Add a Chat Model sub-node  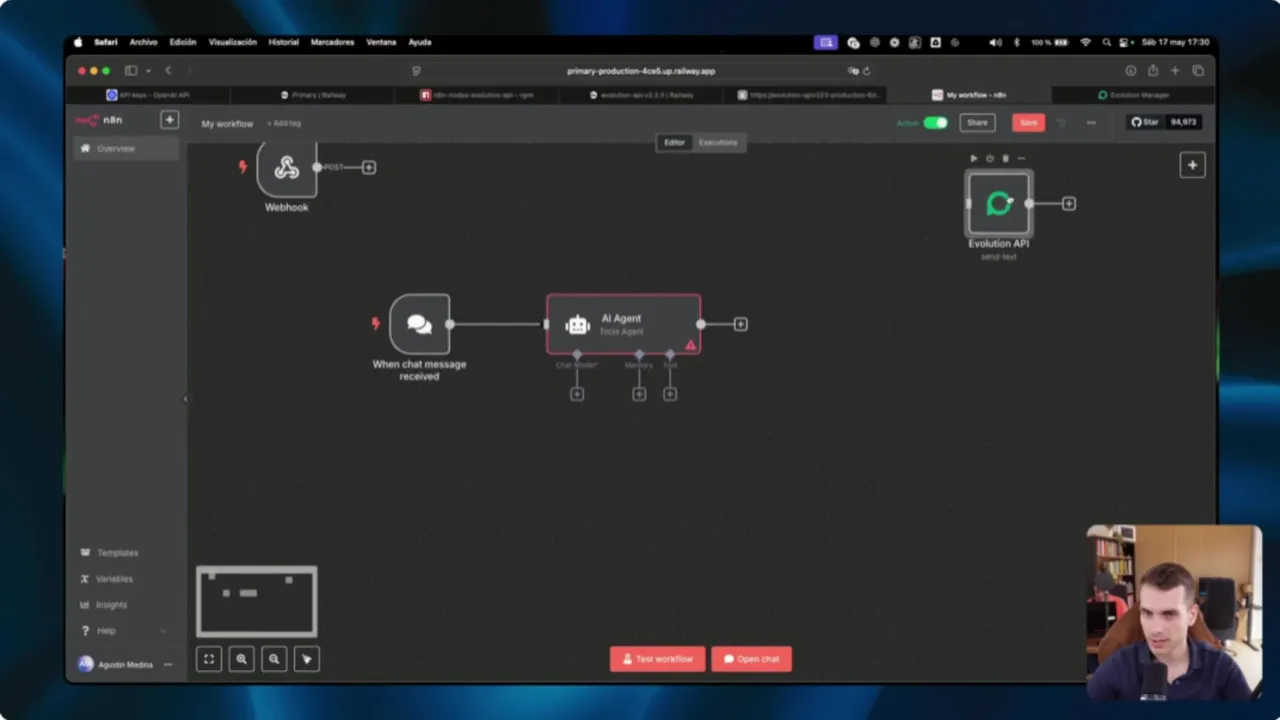tap(577, 394)
